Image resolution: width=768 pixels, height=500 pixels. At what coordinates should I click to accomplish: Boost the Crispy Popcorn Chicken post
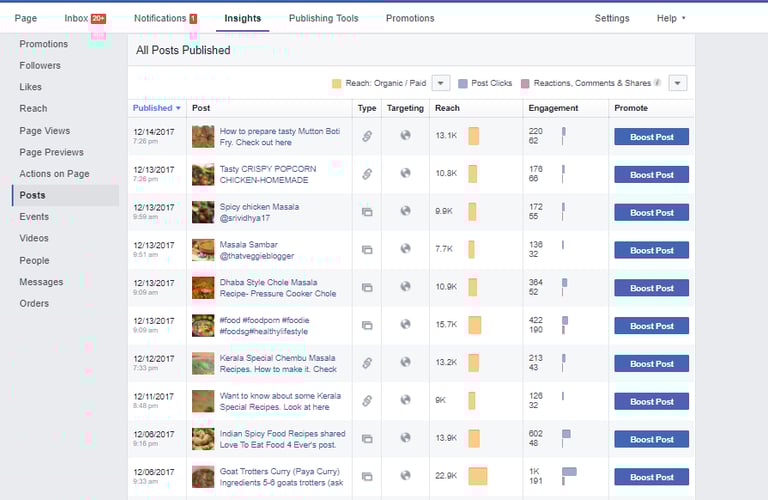[651, 174]
